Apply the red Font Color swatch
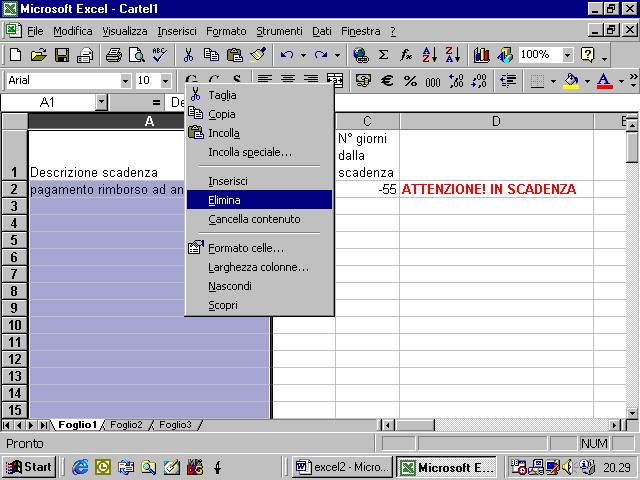 (604, 81)
